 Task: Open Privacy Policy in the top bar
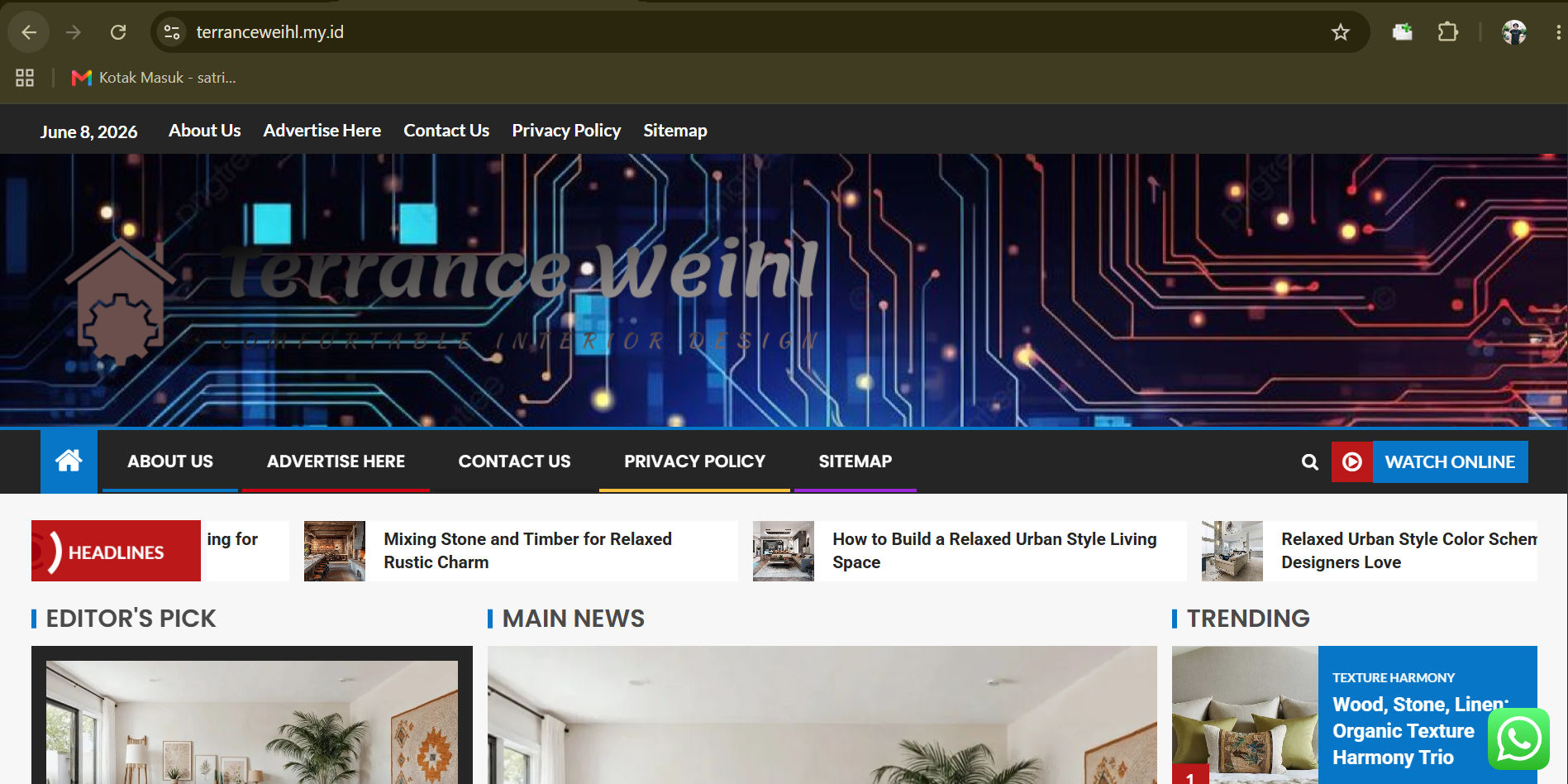click(x=566, y=131)
